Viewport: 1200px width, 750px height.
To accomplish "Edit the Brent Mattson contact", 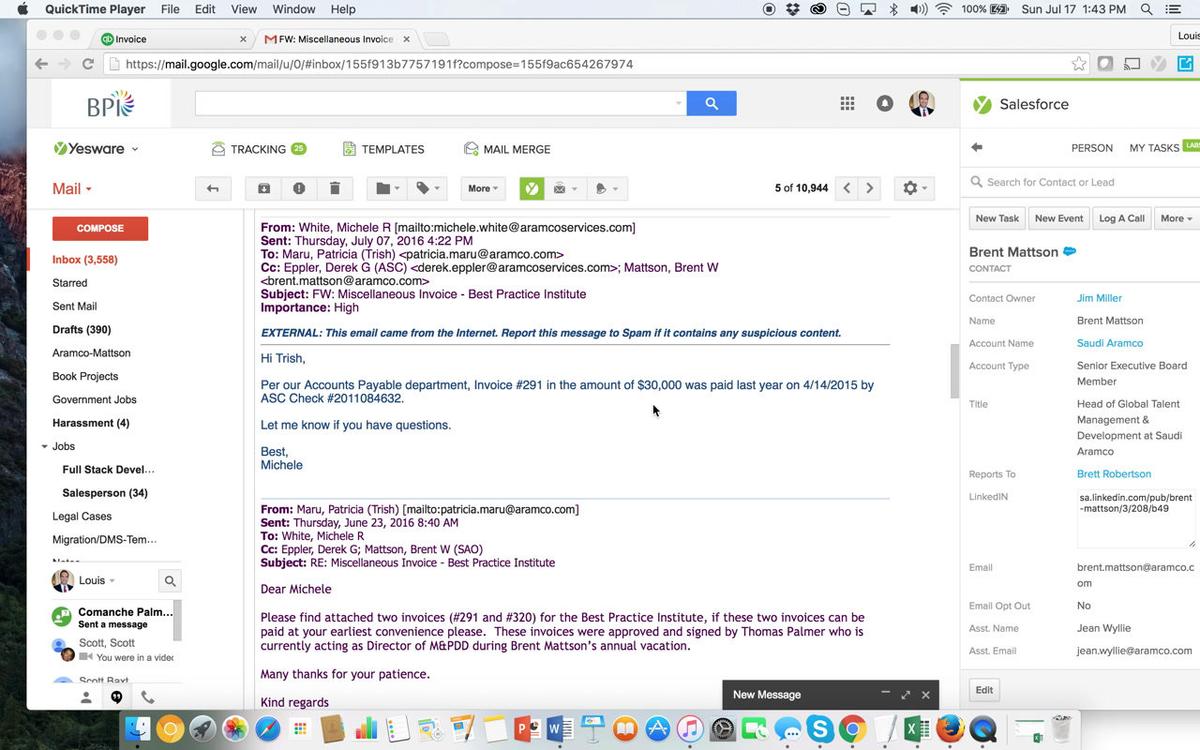I will pyautogui.click(x=985, y=690).
